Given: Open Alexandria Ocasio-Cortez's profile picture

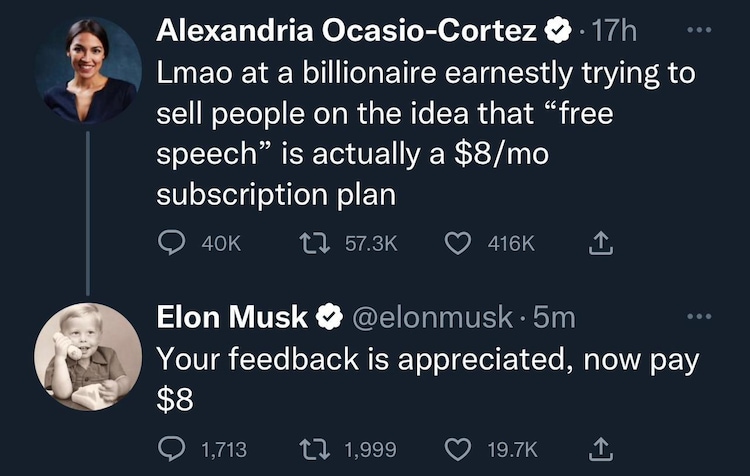Looking at the screenshot, I should pyautogui.click(x=87, y=72).
